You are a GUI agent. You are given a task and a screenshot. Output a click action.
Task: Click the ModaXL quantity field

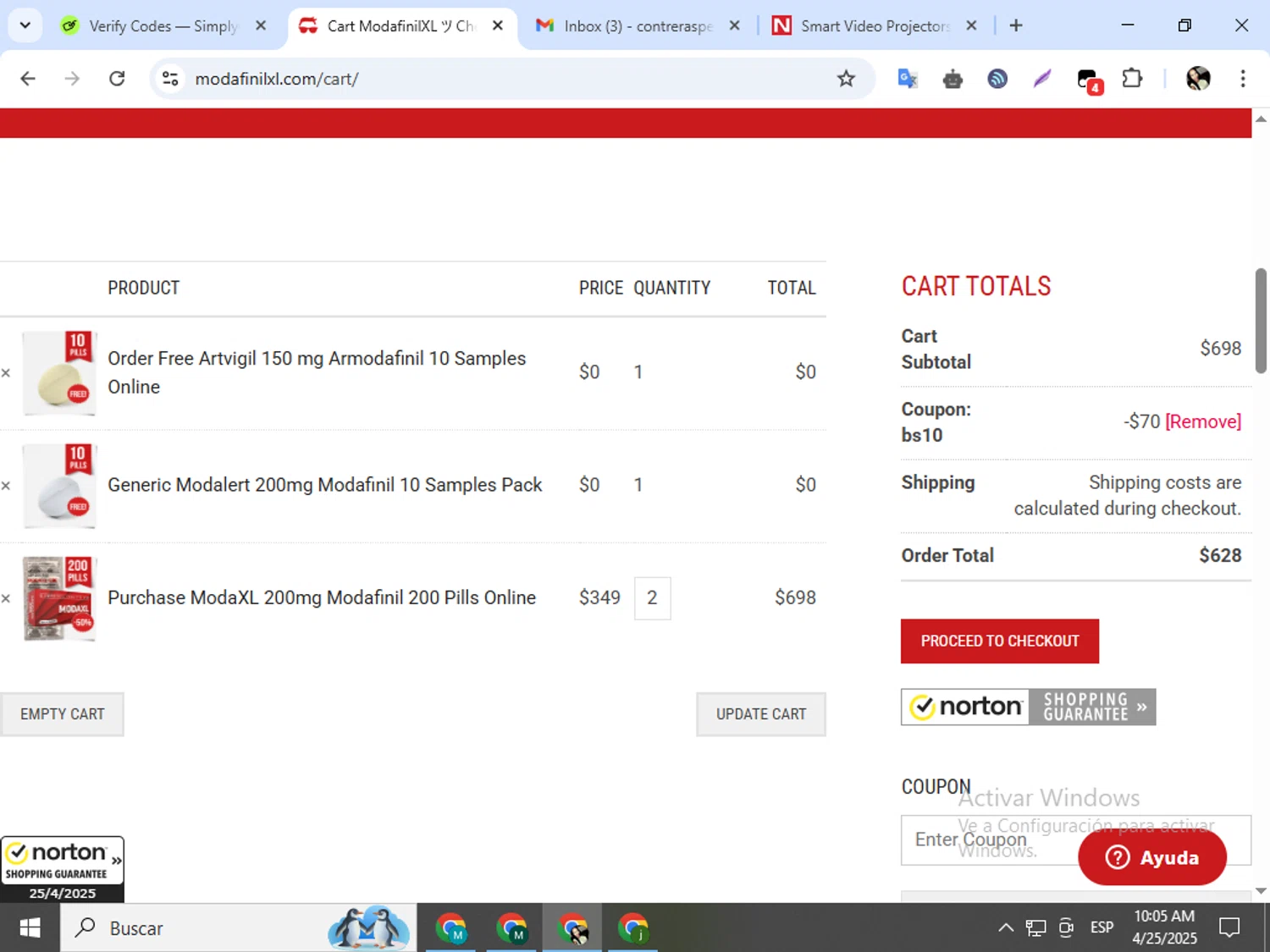[653, 598]
